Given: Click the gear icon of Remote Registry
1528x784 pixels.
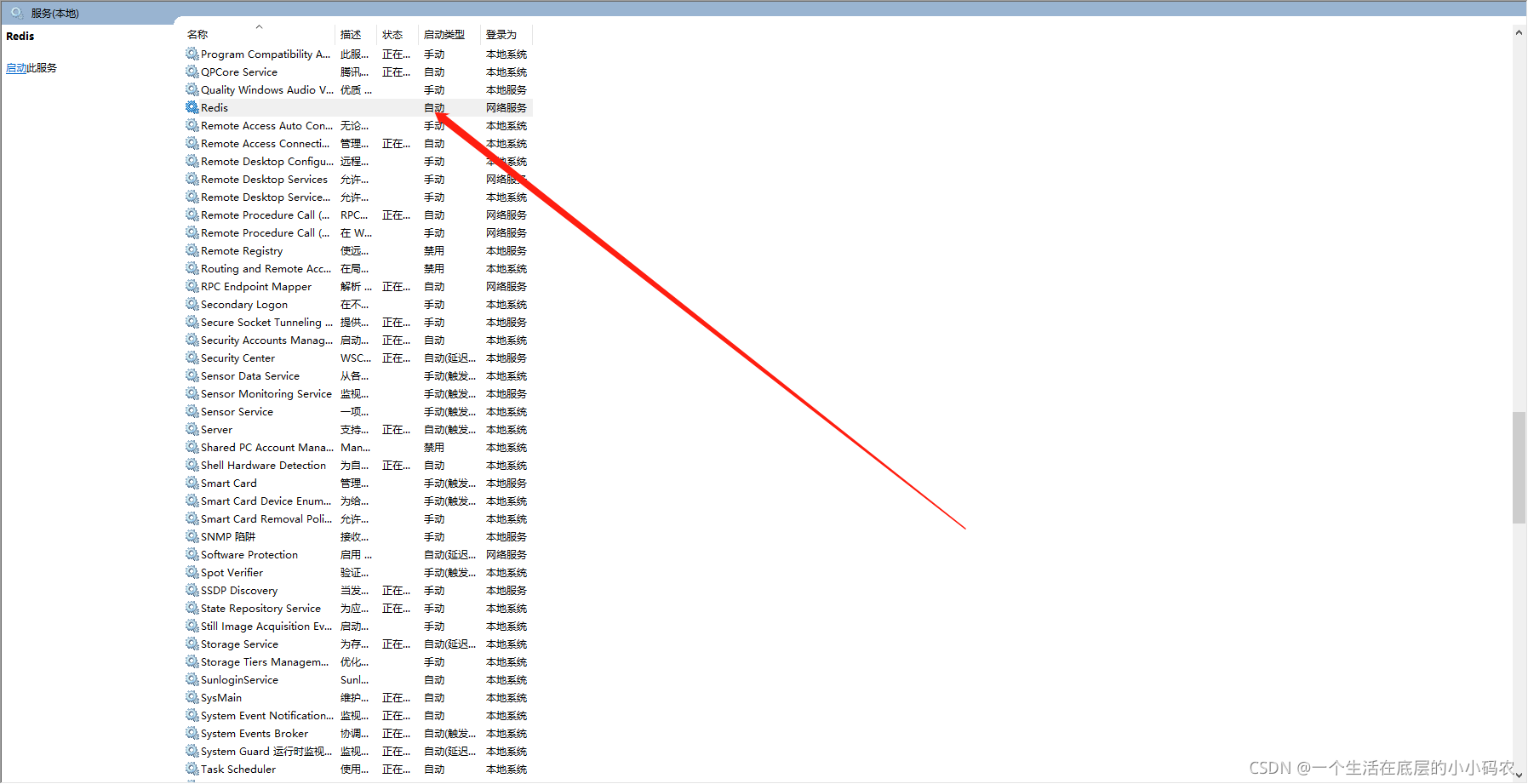Looking at the screenshot, I should [192, 250].
